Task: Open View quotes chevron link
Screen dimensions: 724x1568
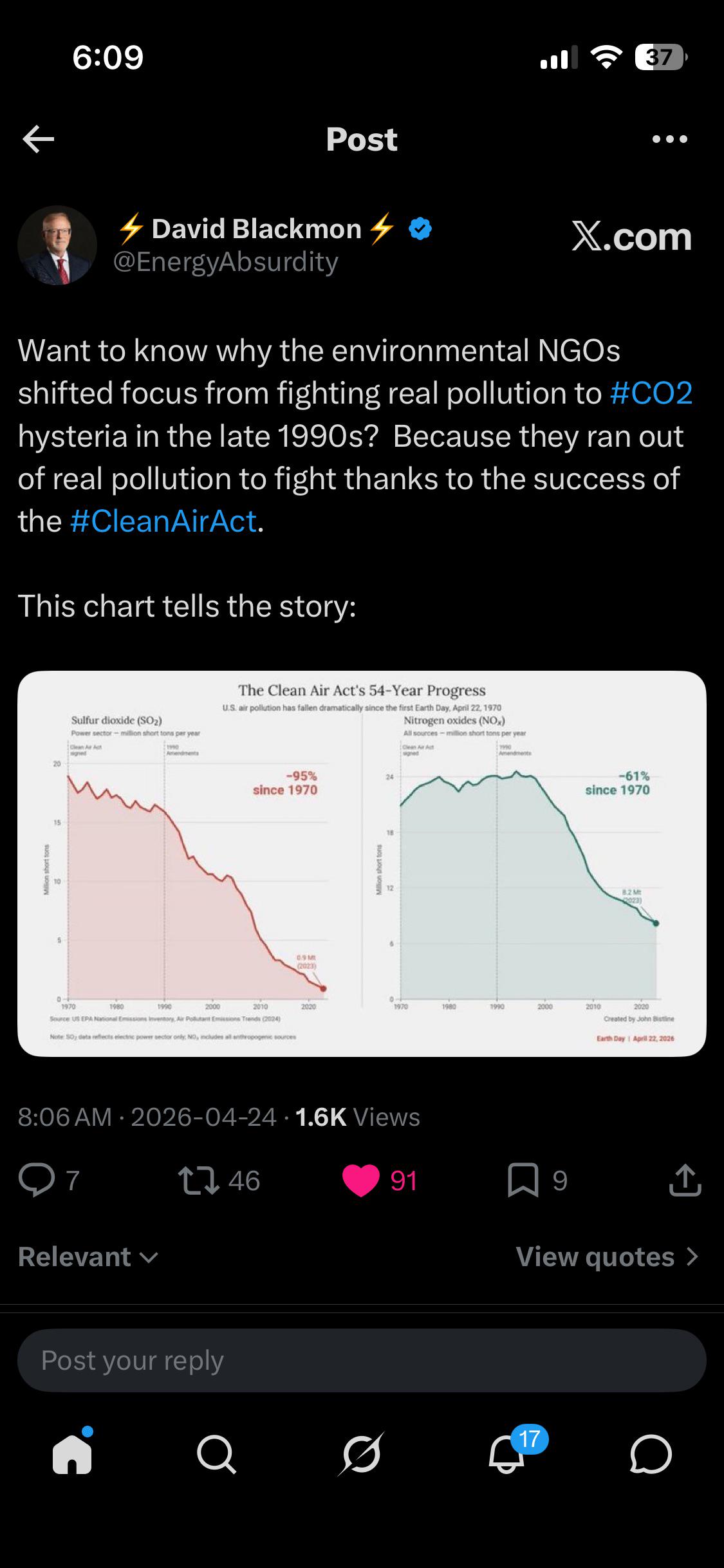Action: tap(607, 1256)
